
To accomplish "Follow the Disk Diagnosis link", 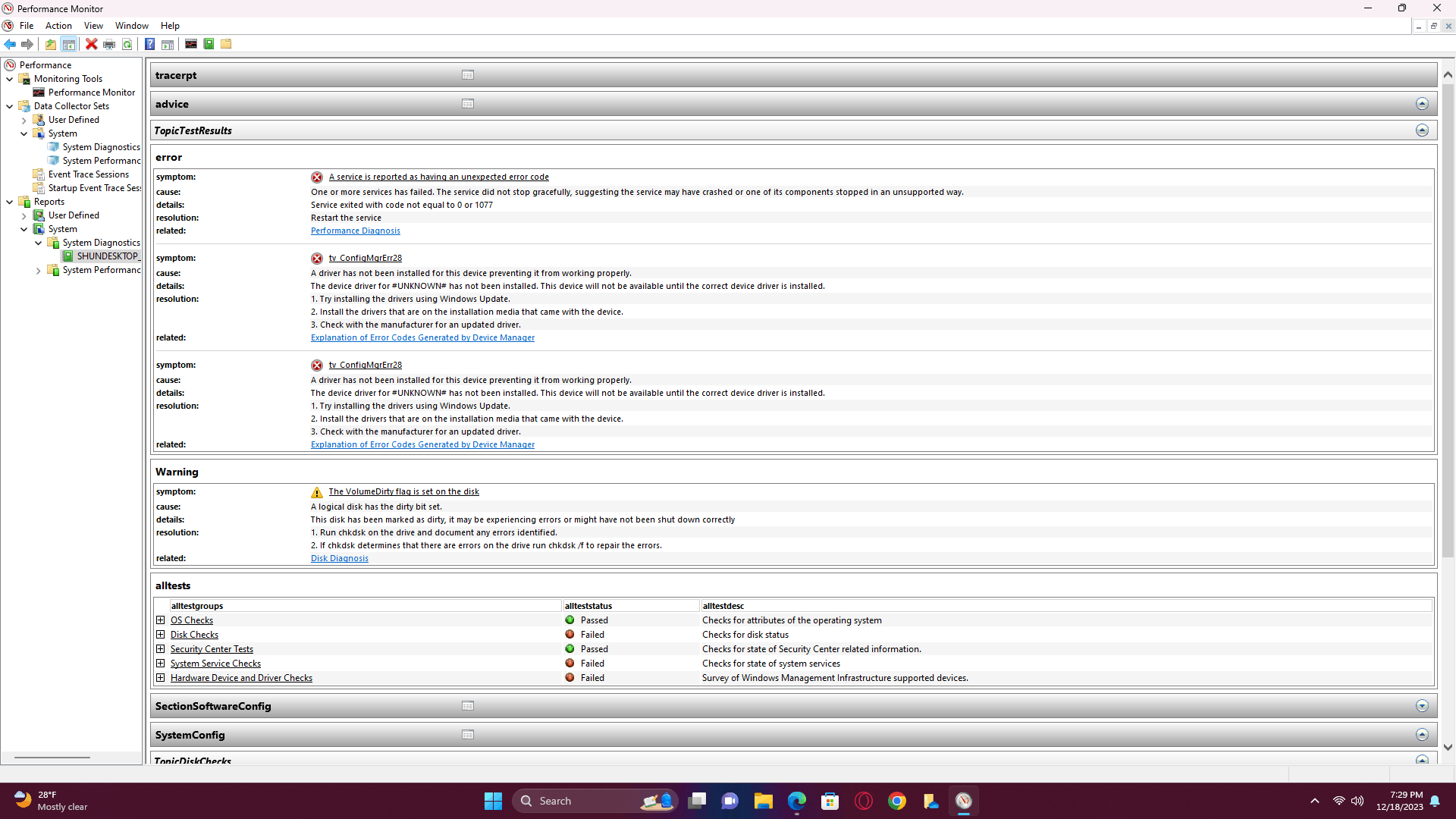I will pyautogui.click(x=339, y=558).
